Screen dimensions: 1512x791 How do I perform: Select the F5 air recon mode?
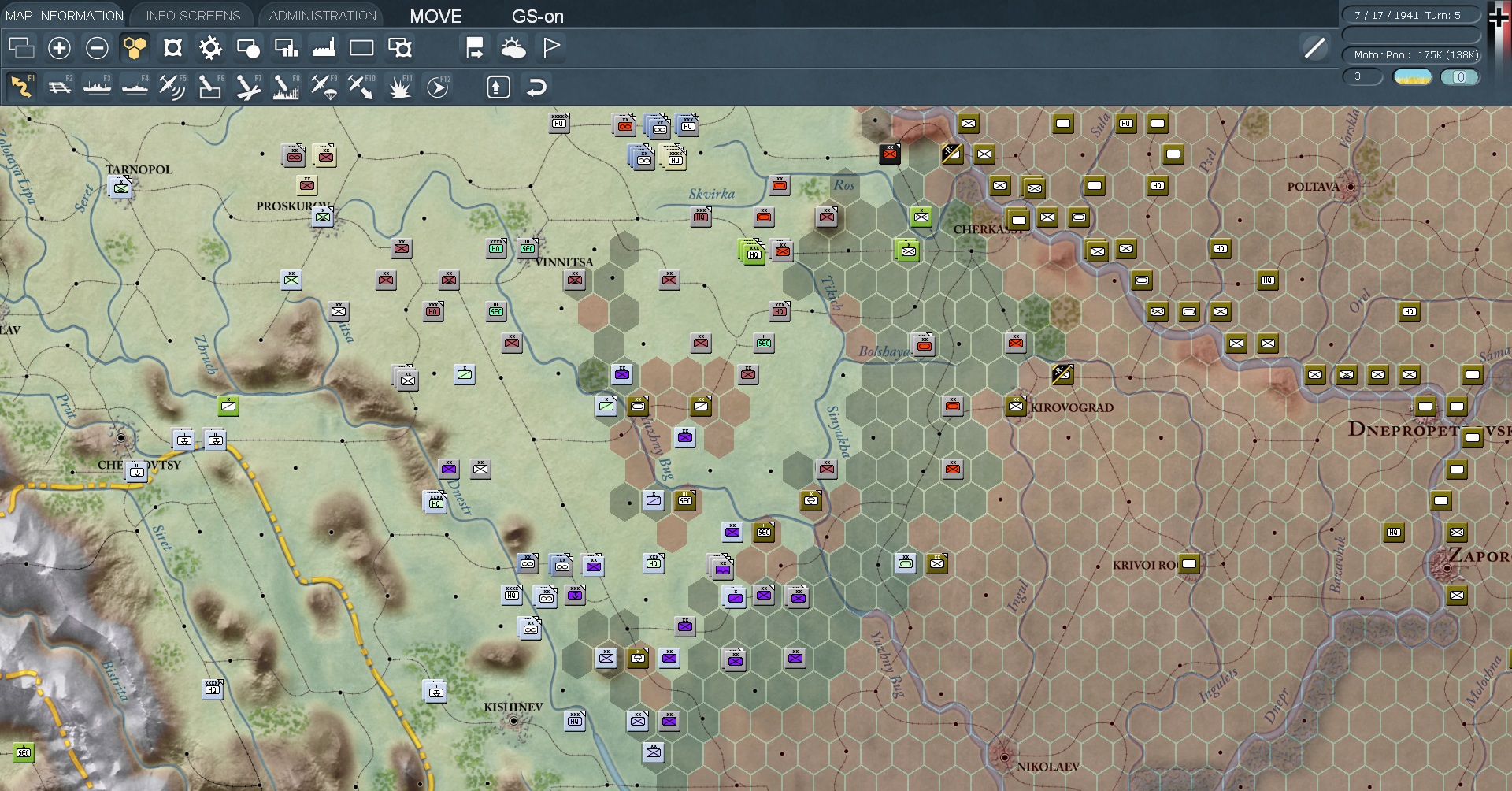click(172, 87)
